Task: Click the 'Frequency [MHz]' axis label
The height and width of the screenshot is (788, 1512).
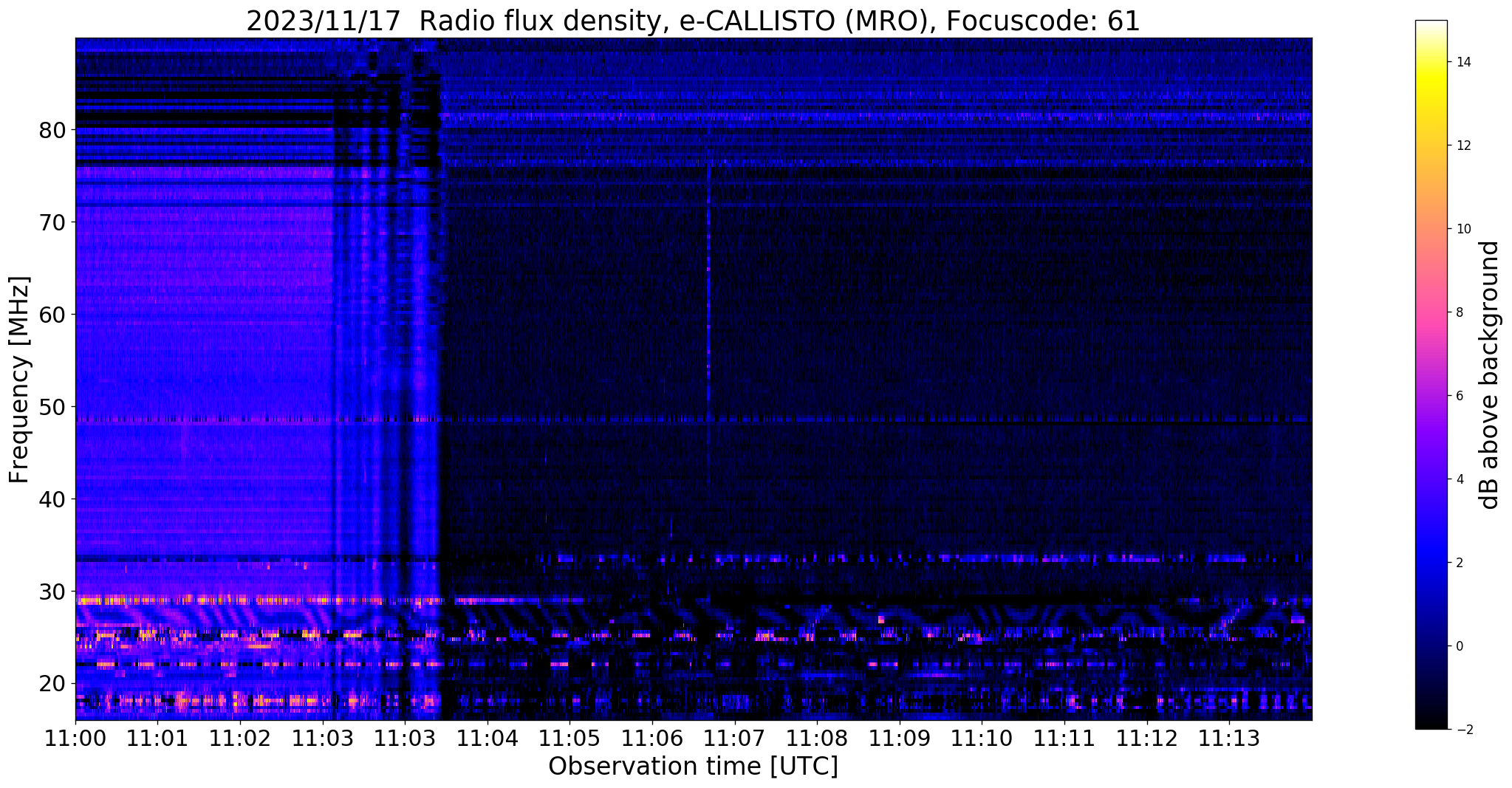Action: [20, 380]
